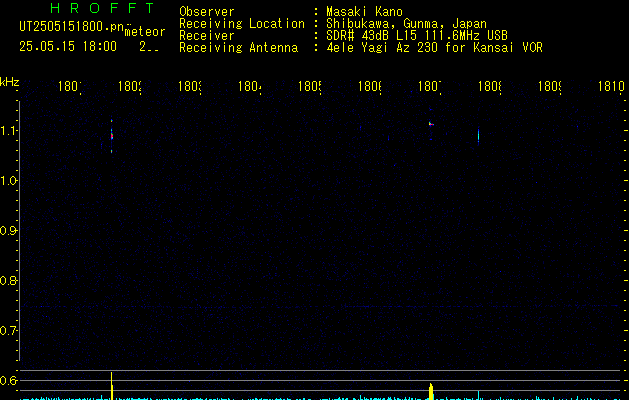This screenshot has height=400, width=629.
Task: Click the faint cyan echo near 1808
Action: [478, 136]
